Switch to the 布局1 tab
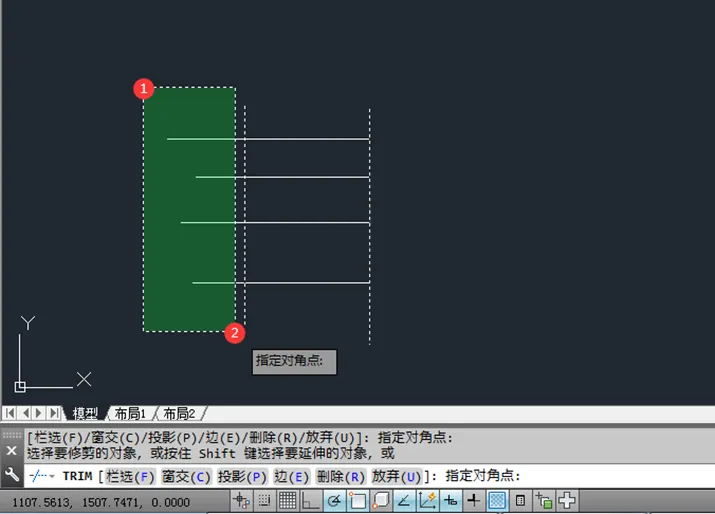Viewport: 715px width, 514px height. (x=130, y=413)
